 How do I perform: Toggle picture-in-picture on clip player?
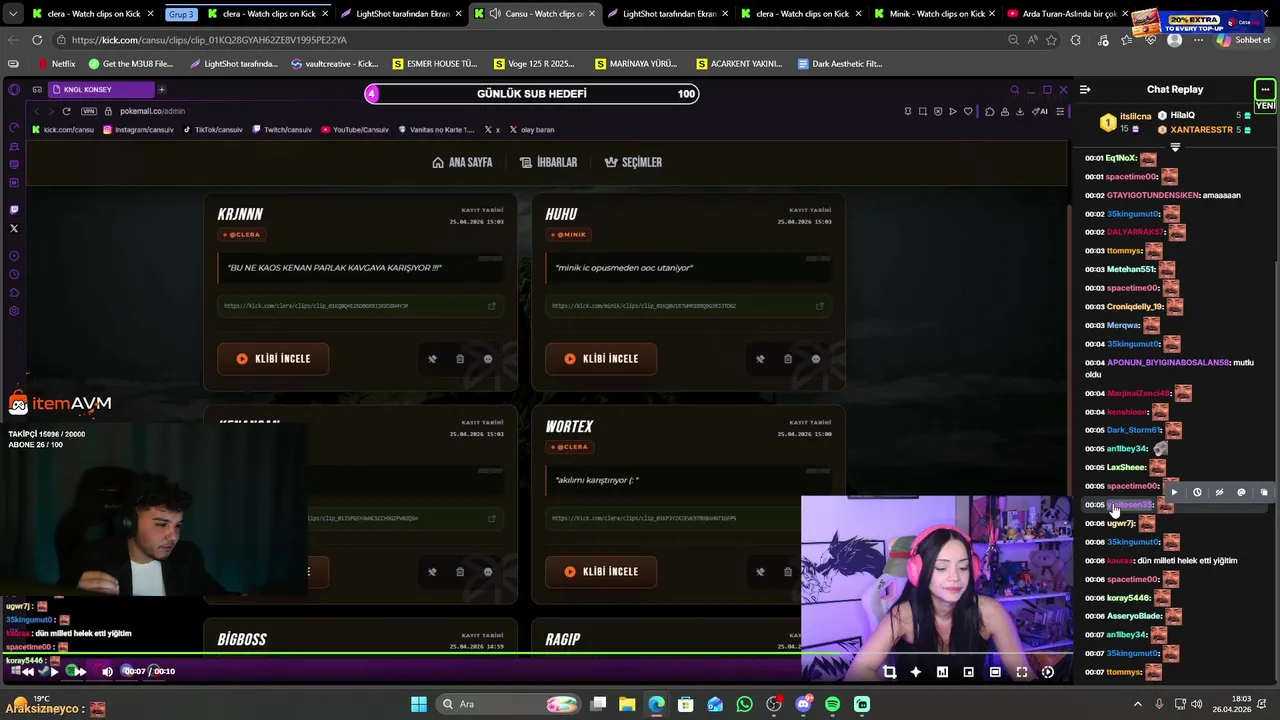[x=968, y=672]
